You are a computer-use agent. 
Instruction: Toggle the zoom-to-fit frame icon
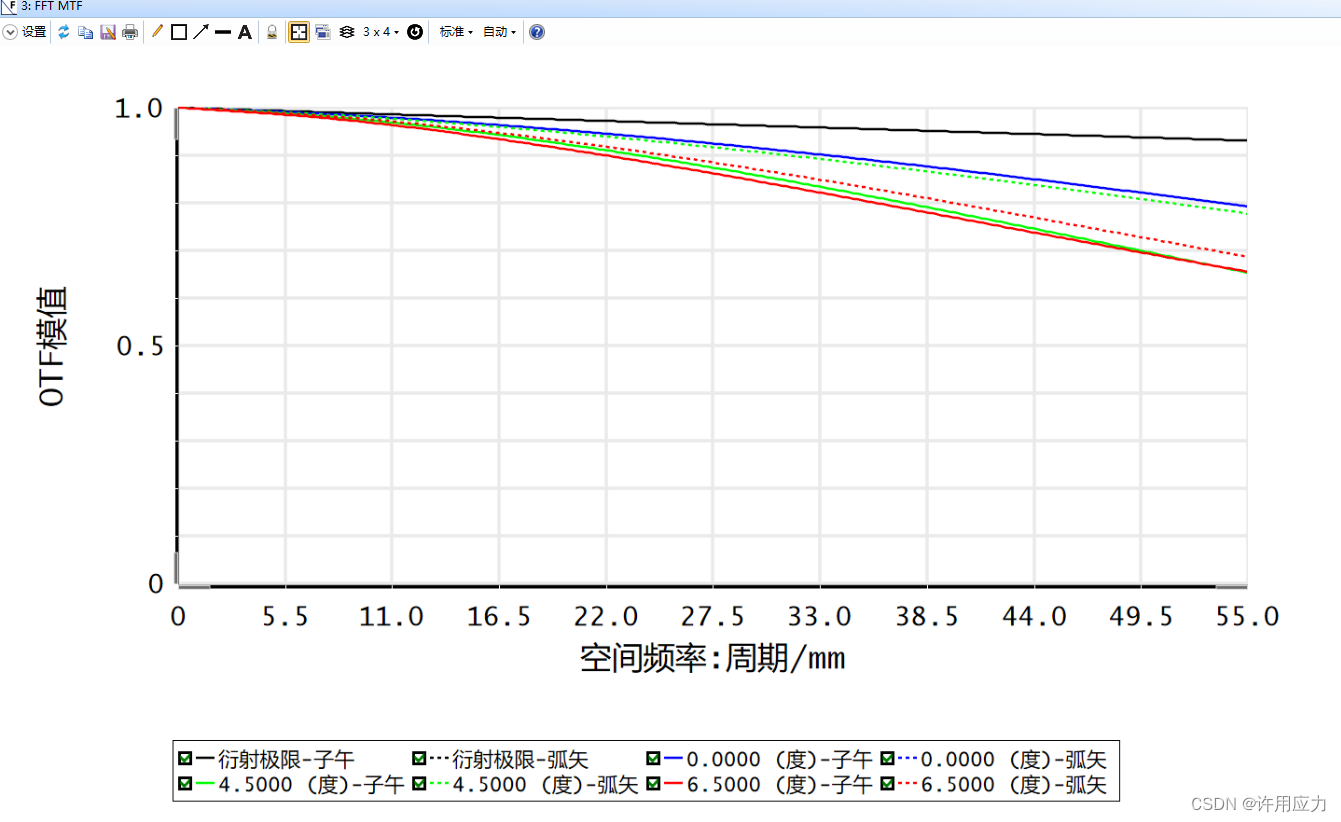299,32
